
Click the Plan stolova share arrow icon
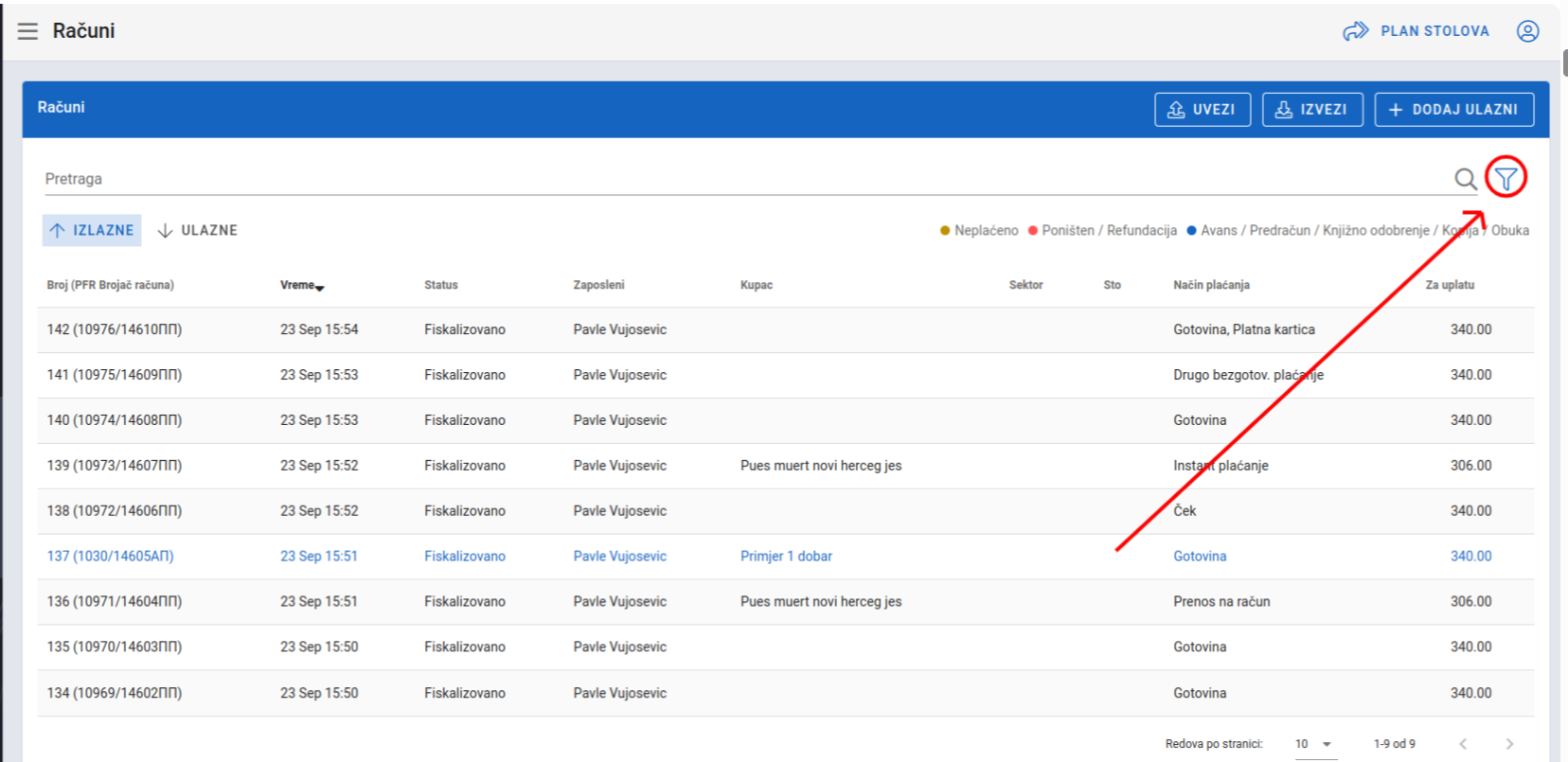pyautogui.click(x=1355, y=31)
